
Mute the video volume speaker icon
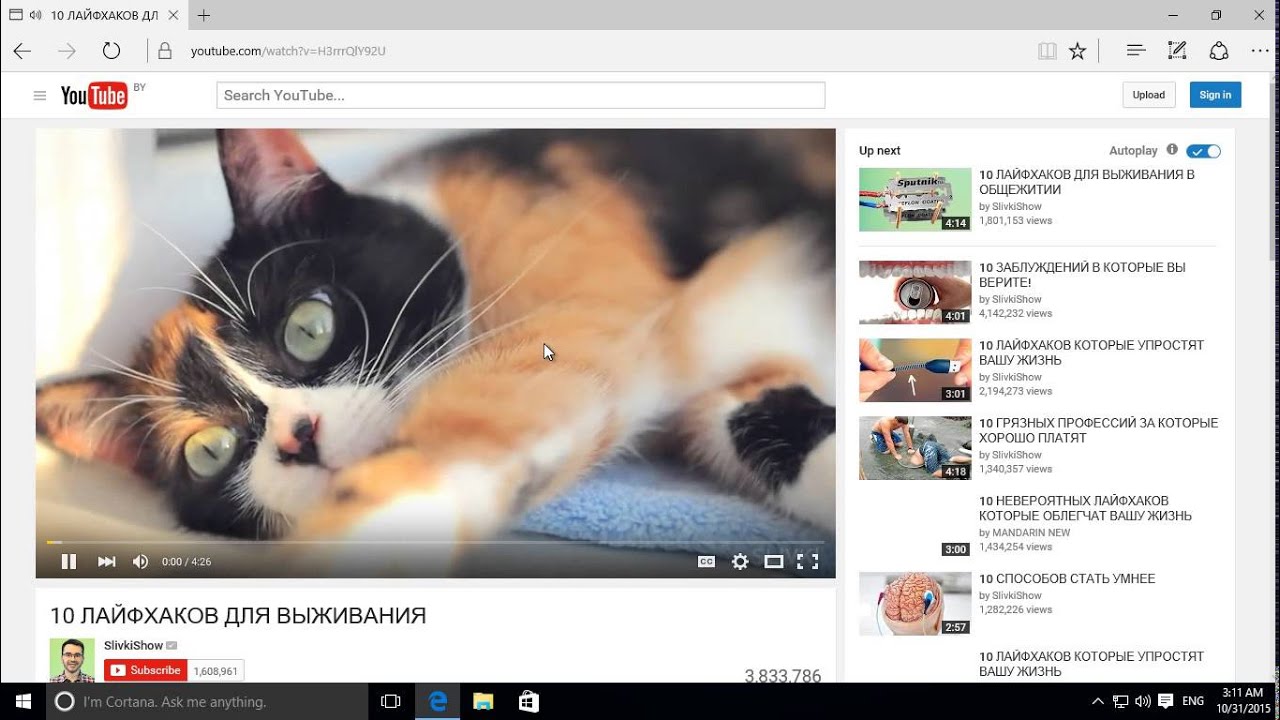pos(140,562)
